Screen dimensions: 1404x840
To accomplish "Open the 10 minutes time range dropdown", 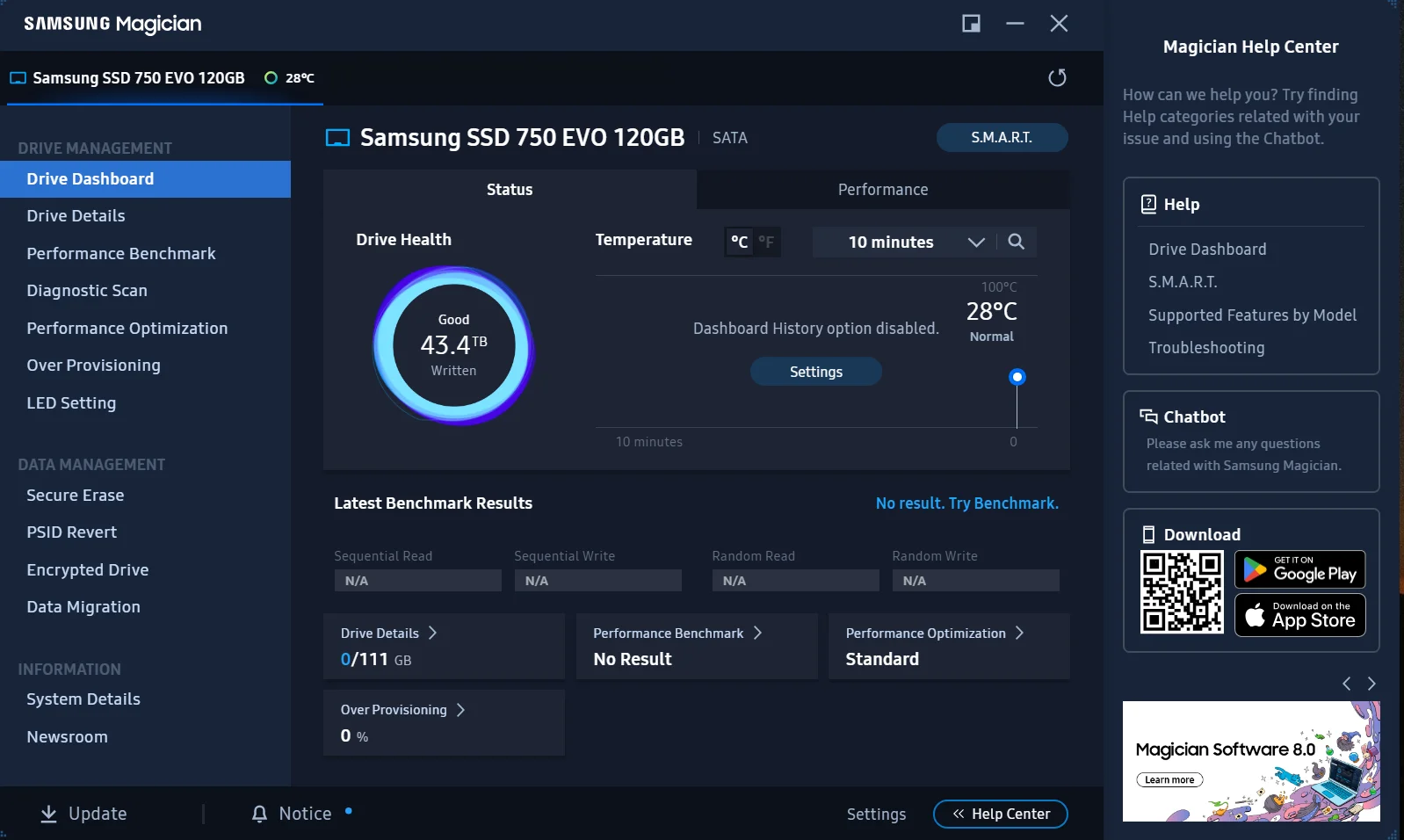I will 905,242.
